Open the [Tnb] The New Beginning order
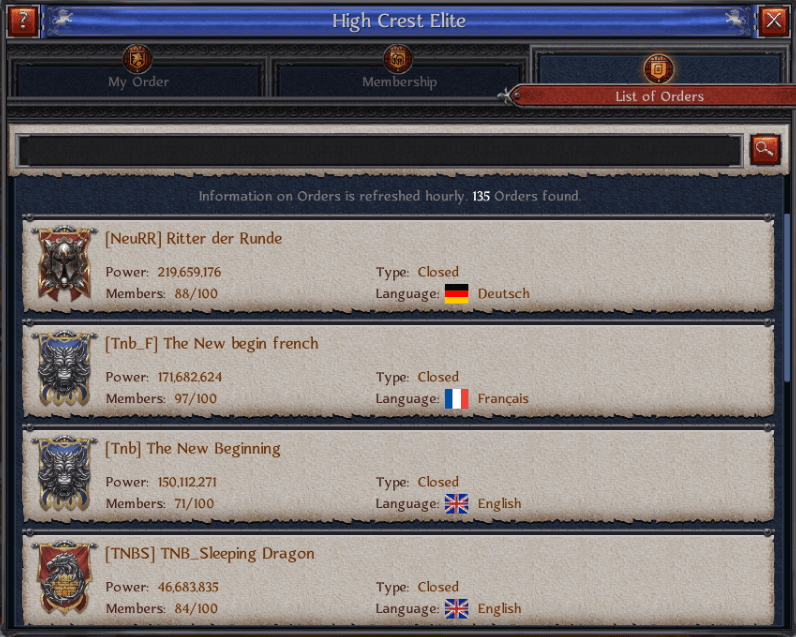Screen dimensions: 796x637 click(x=399, y=475)
